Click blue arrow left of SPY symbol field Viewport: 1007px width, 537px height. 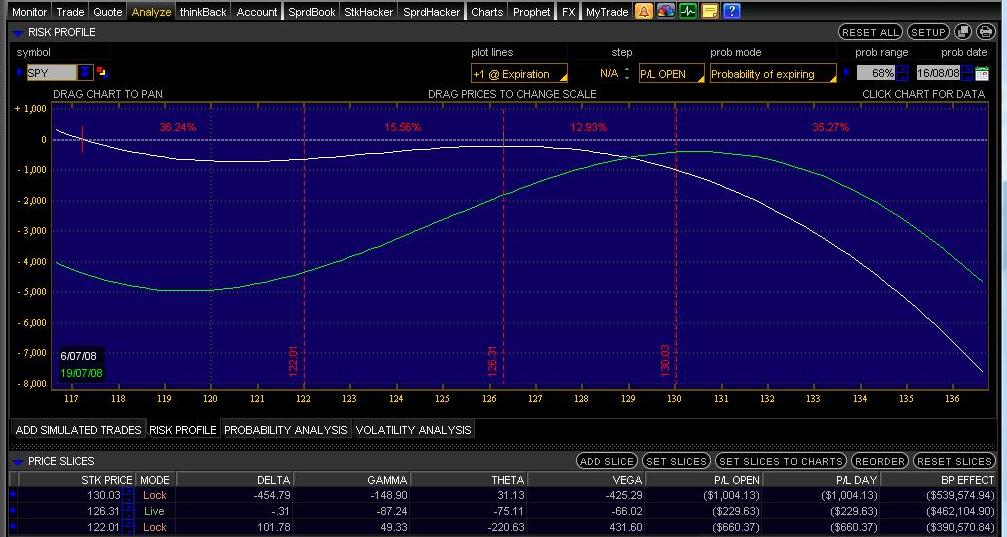point(20,73)
